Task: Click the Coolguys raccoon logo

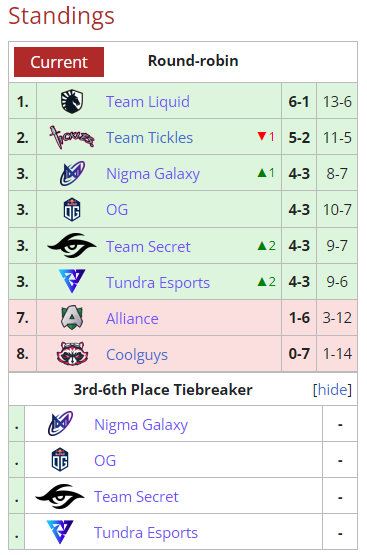Action: pyautogui.click(x=72, y=353)
